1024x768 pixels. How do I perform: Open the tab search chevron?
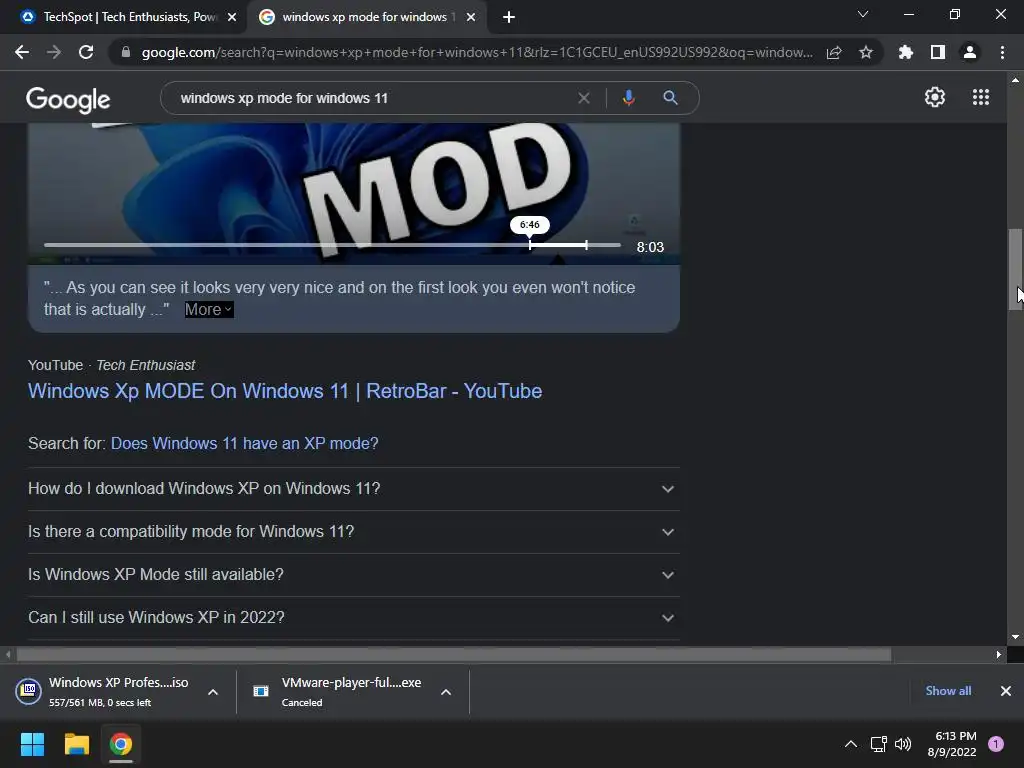(863, 14)
